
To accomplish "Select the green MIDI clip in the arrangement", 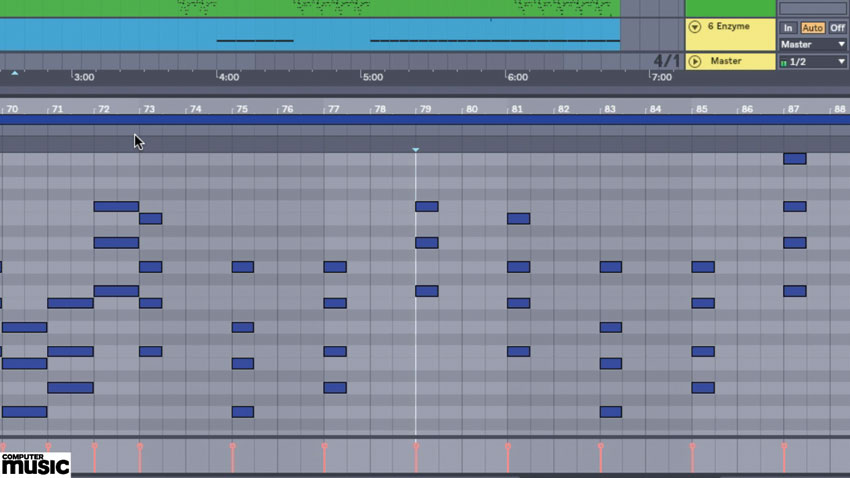I will [310, 8].
